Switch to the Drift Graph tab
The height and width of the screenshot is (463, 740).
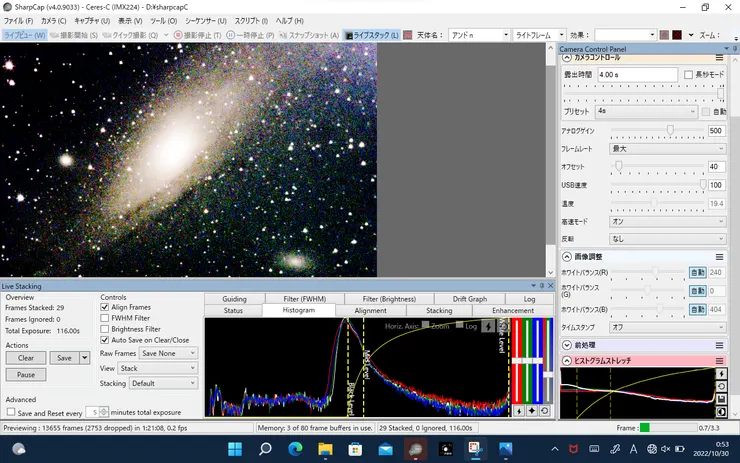[470, 299]
